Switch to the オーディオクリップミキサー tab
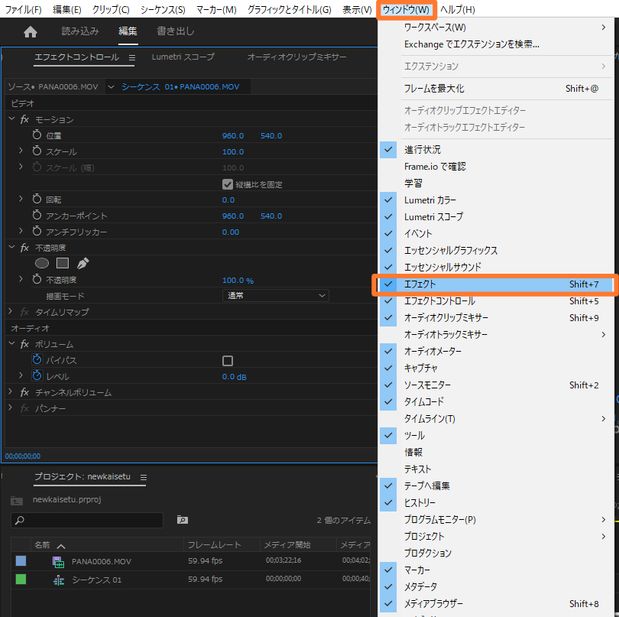 click(297, 57)
